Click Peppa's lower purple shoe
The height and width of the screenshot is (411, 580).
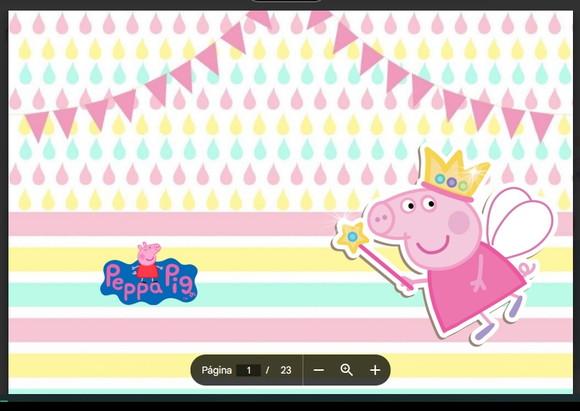[484, 331]
